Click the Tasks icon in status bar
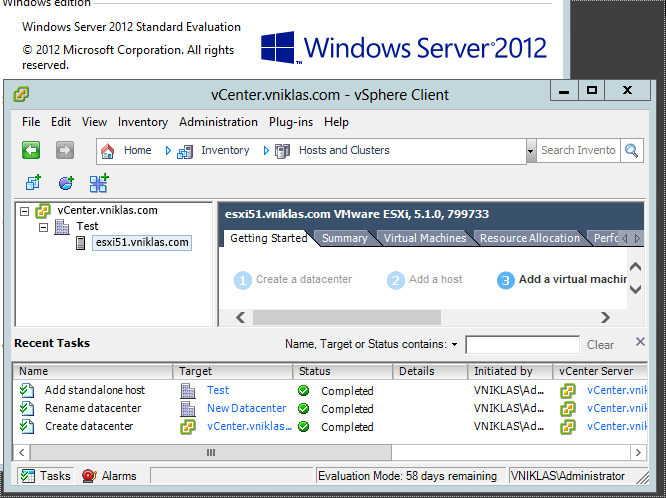 [28, 476]
